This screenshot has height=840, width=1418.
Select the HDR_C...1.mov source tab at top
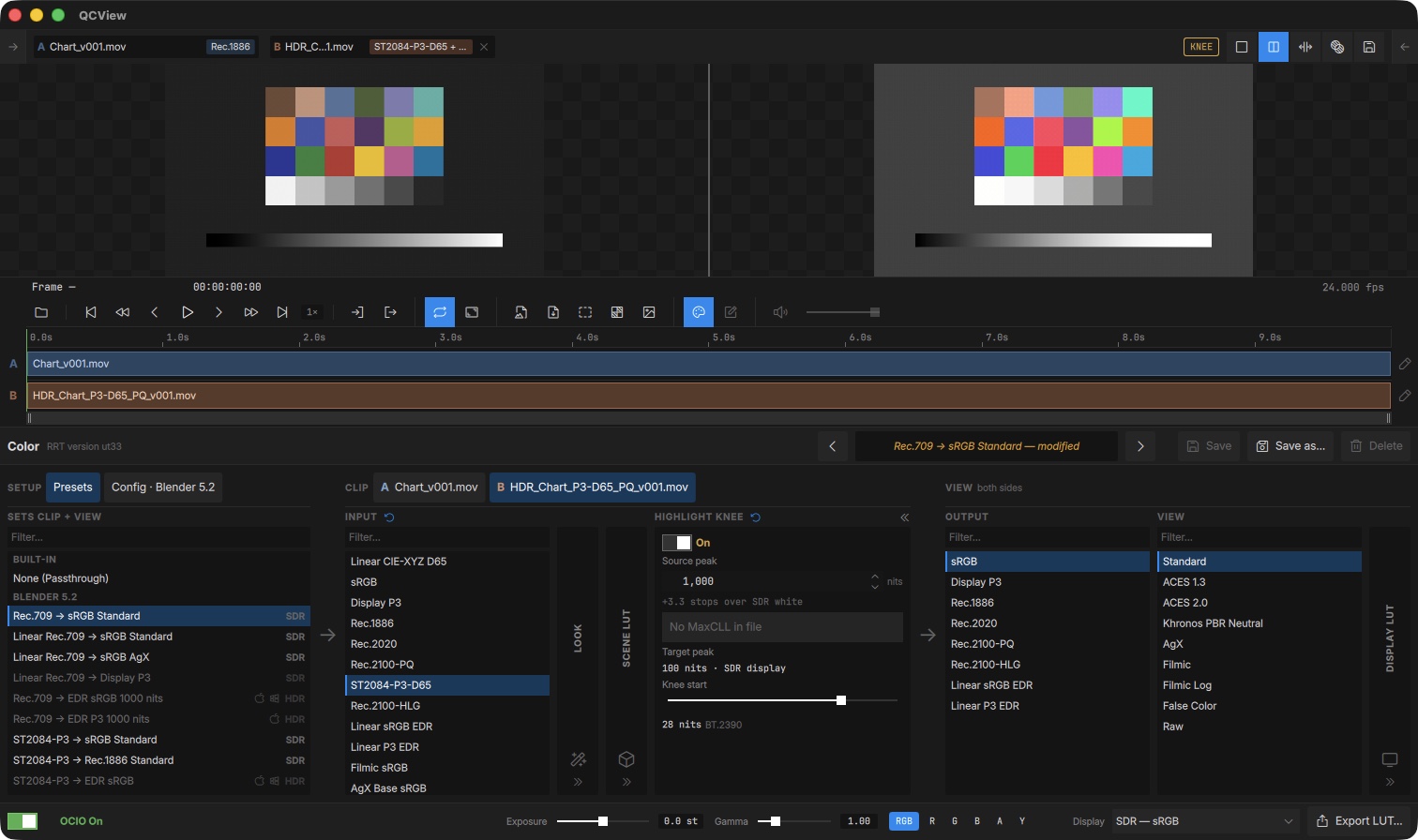click(x=319, y=47)
